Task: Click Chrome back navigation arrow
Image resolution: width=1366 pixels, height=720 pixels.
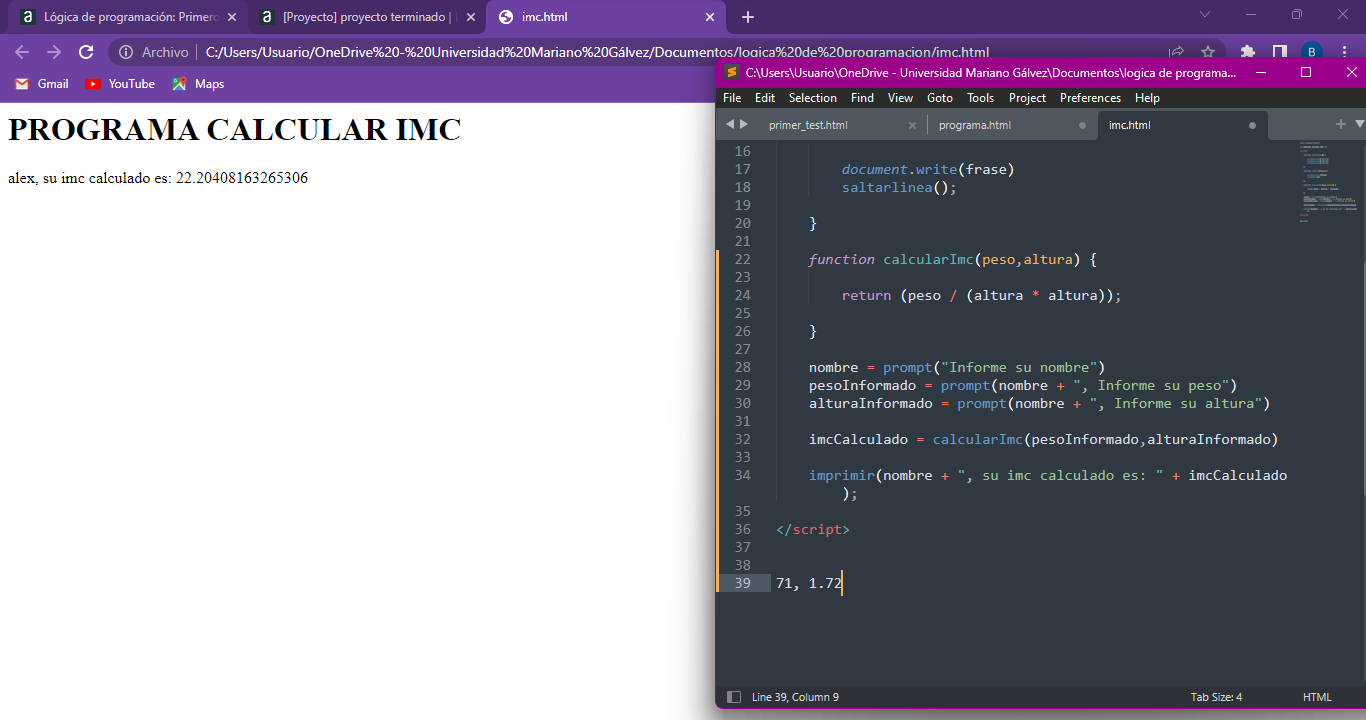Action: (x=22, y=52)
